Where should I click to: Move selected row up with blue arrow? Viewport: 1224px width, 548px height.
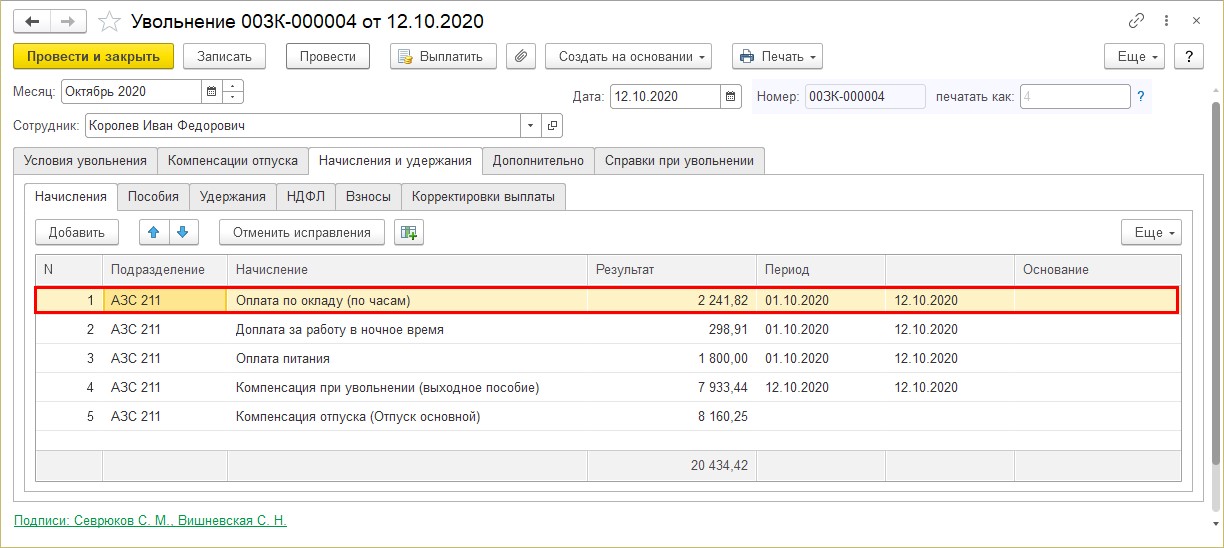(154, 232)
